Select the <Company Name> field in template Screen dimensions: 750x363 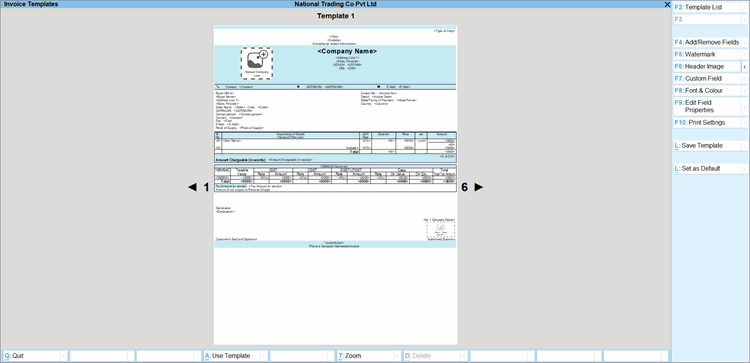(347, 51)
